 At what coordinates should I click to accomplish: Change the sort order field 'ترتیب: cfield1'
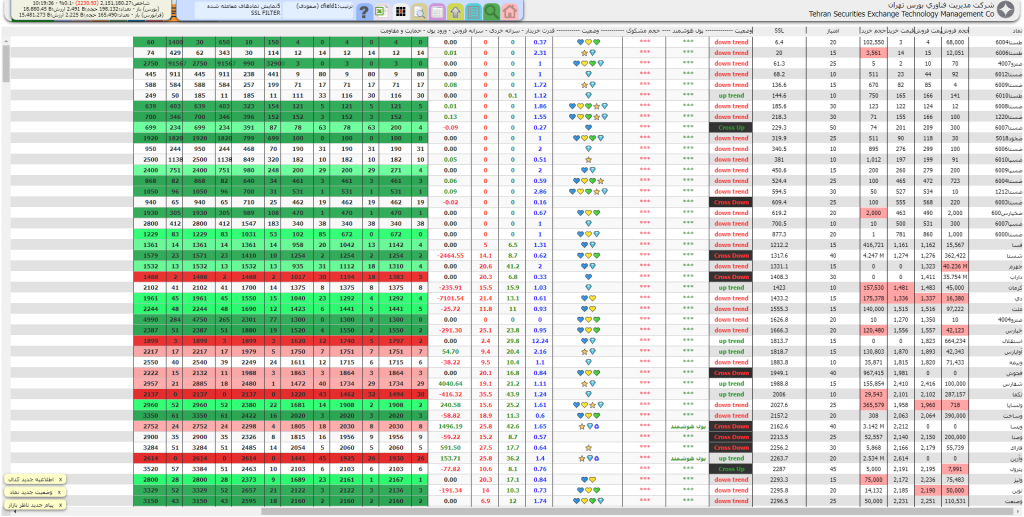319,7
